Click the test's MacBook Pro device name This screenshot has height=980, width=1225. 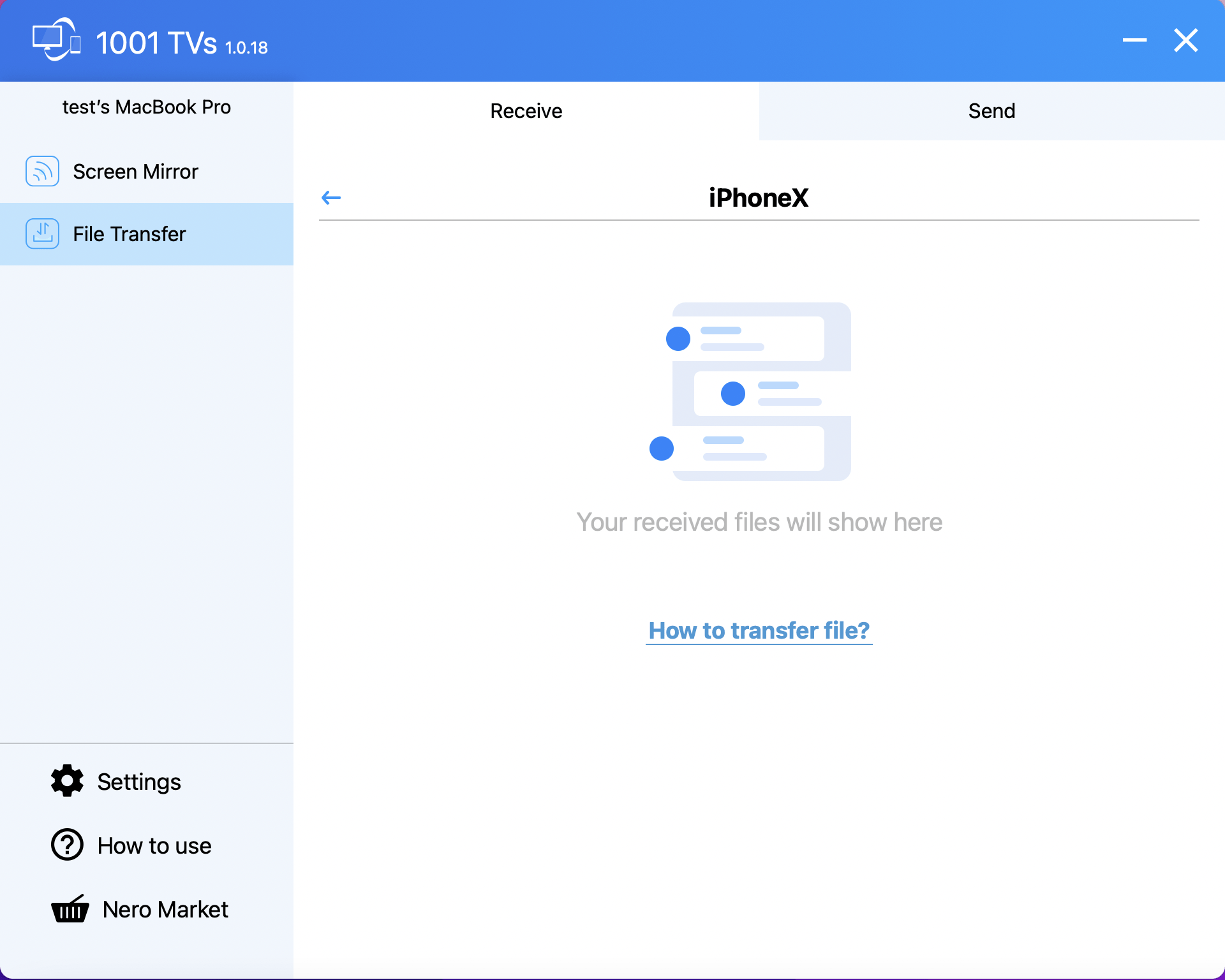click(147, 107)
